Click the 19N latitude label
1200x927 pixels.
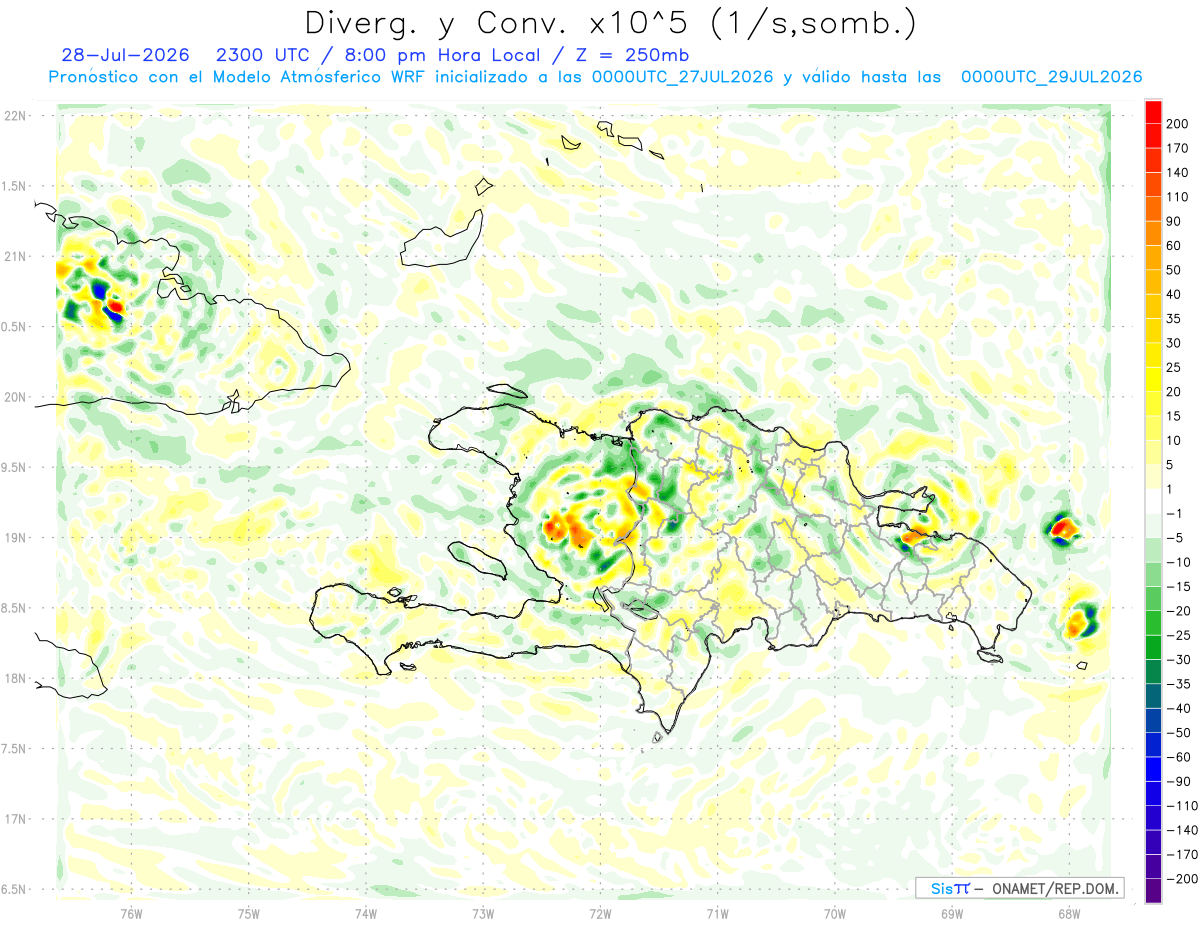15,537
